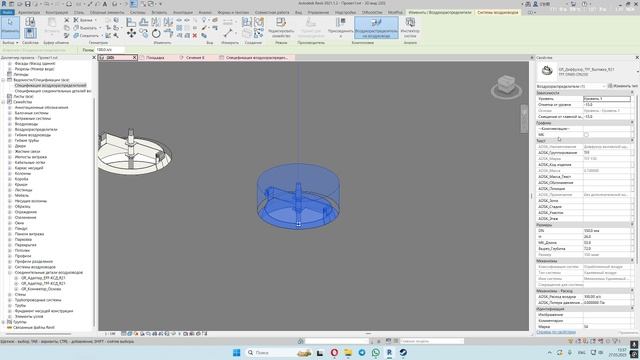Image resolution: width=640 pixels, height=360 pixels.
Task: Open the Выбор dropdown under Modify
Action: point(10,42)
